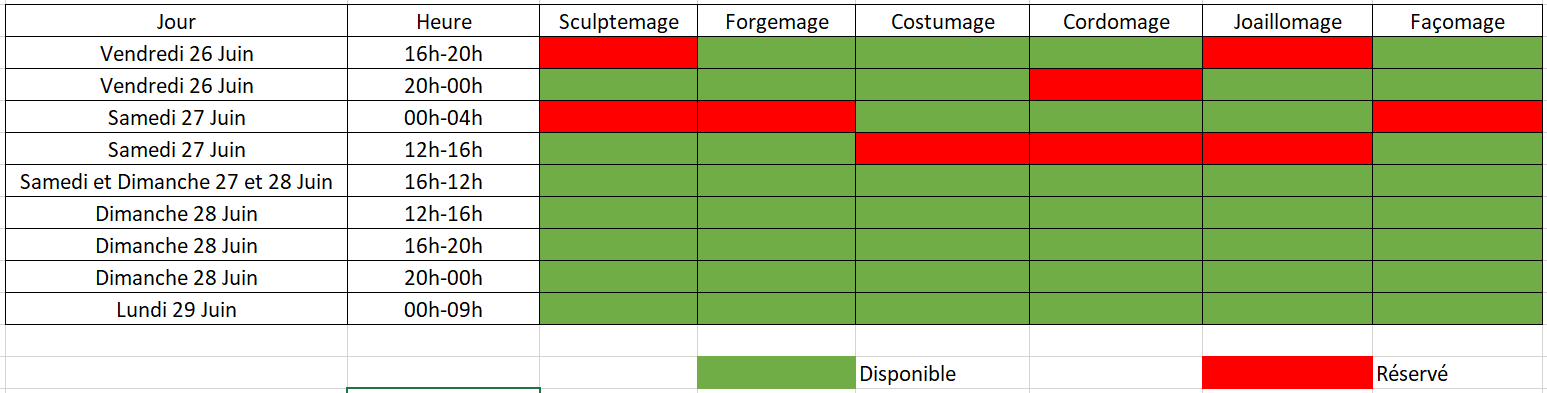Image resolution: width=1547 pixels, height=393 pixels.
Task: Select the 00h-09h time cell
Action: [443, 309]
